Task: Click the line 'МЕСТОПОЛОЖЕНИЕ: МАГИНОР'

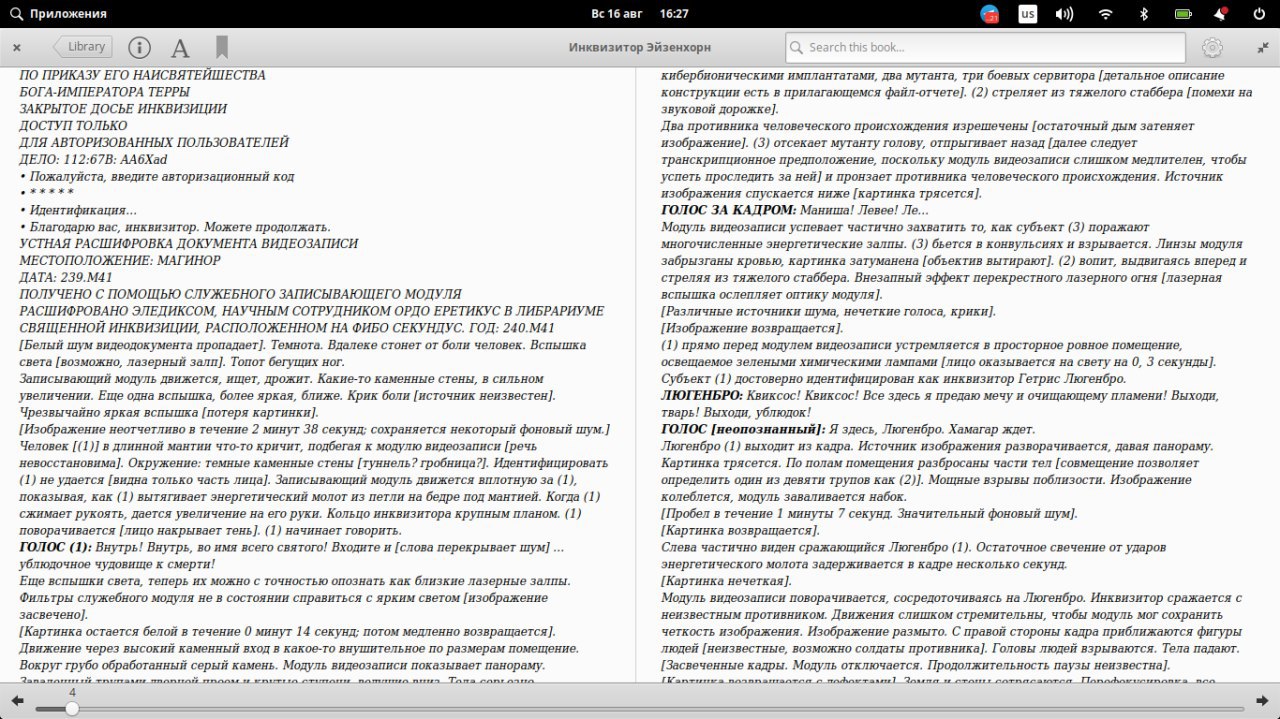Action: [x=120, y=261]
